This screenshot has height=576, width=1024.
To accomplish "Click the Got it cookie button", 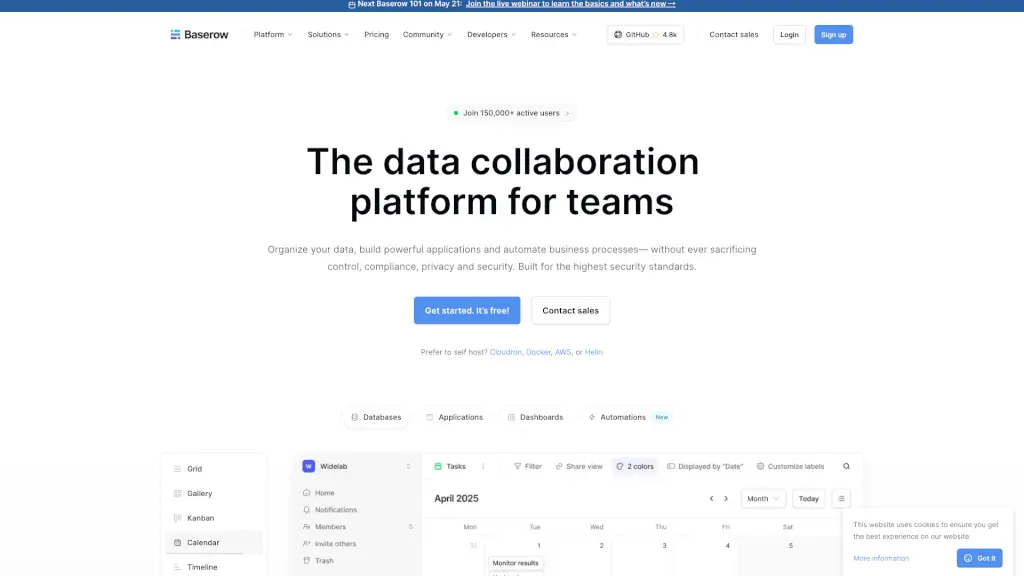I will click(x=980, y=558).
